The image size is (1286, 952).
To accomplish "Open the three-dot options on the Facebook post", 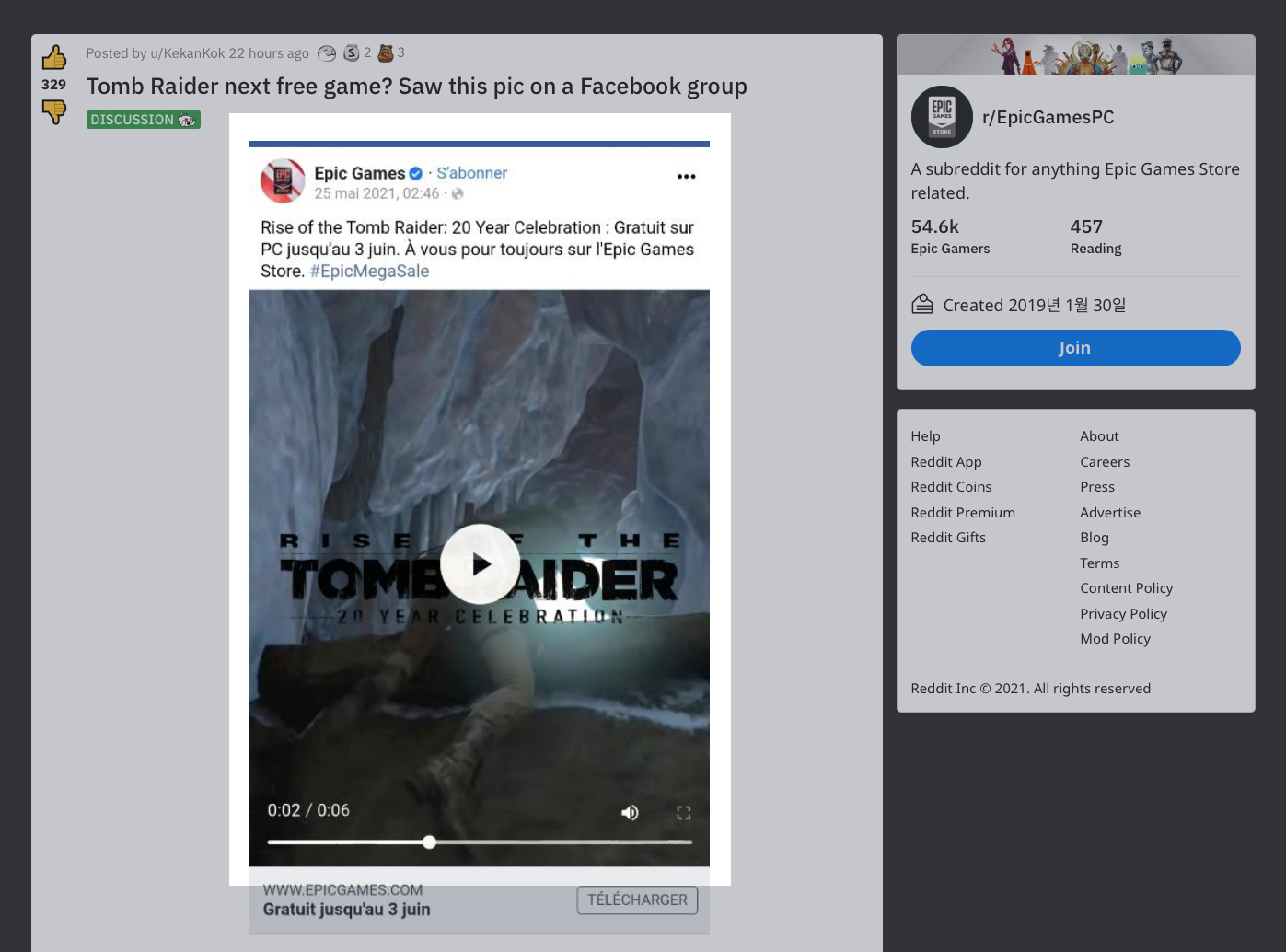I will click(x=687, y=176).
